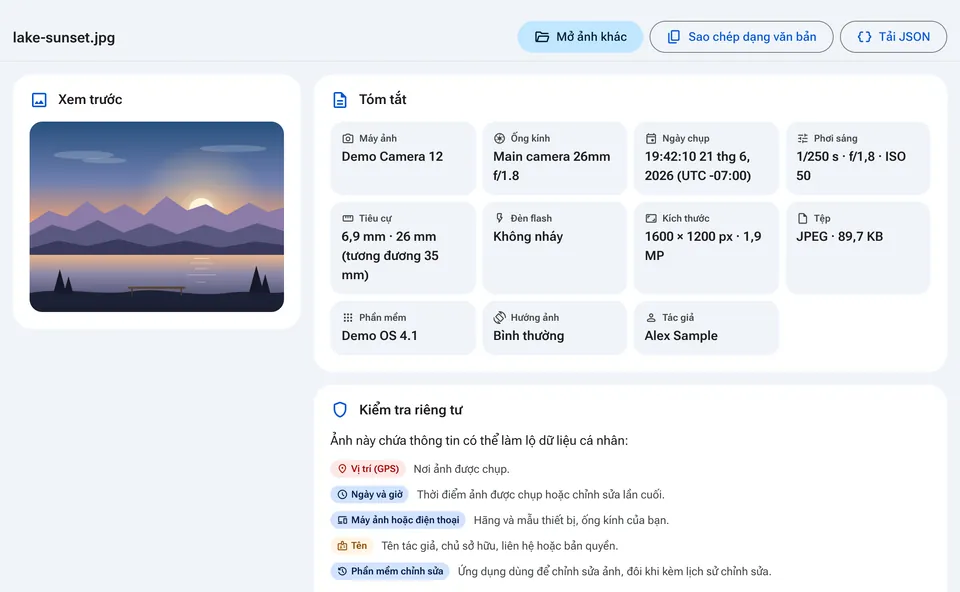Copy metadata via Sao chép dạng văn bản

click(741, 37)
